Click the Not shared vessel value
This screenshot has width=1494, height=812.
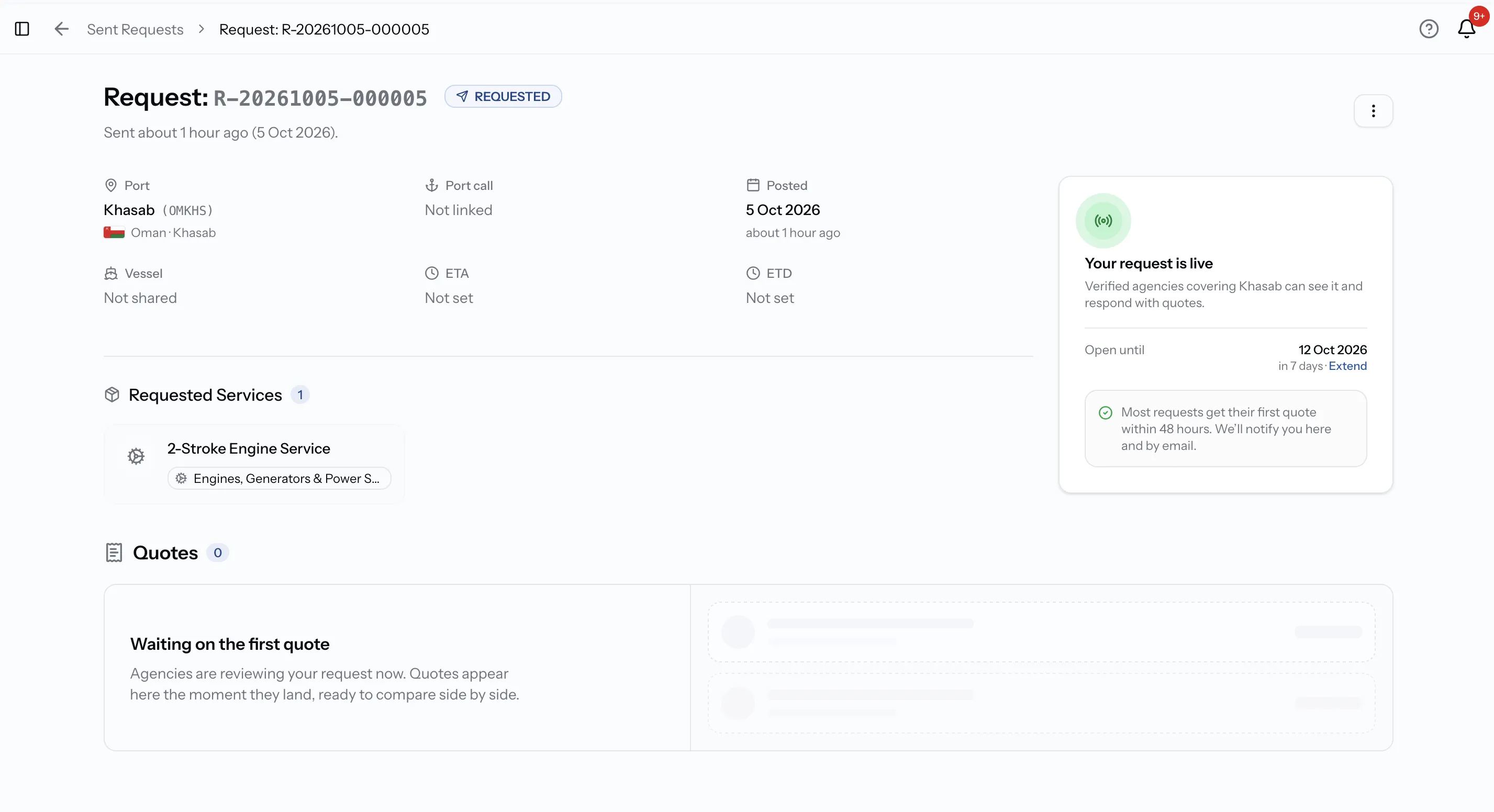tap(140, 298)
